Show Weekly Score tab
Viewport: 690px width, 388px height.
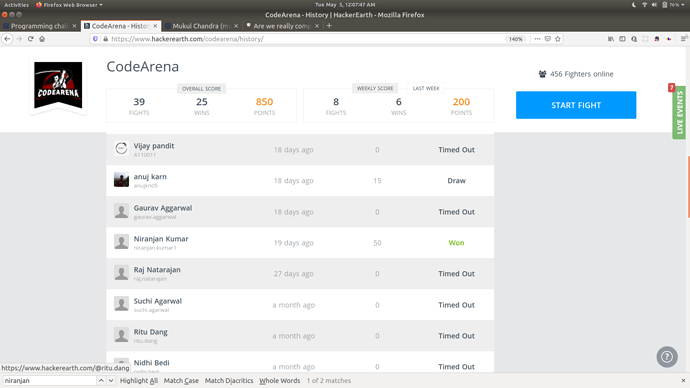click(x=375, y=88)
